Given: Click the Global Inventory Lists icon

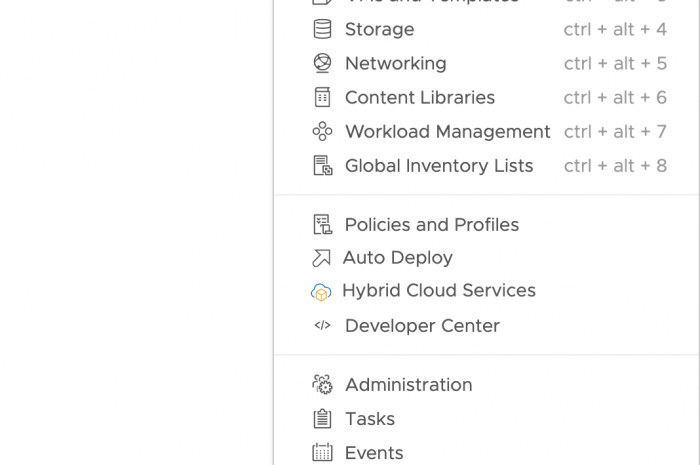Looking at the screenshot, I should click(x=322, y=166).
